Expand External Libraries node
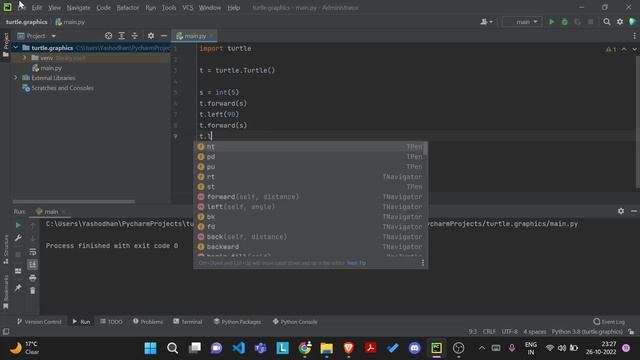This screenshot has width=640, height=360. [x=16, y=78]
